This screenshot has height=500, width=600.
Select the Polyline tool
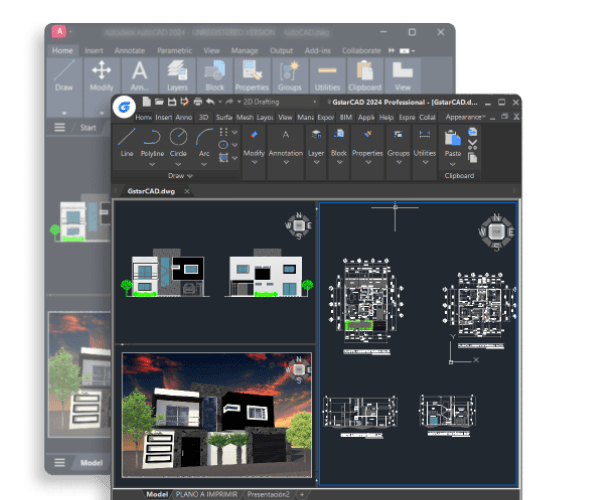tap(152, 143)
